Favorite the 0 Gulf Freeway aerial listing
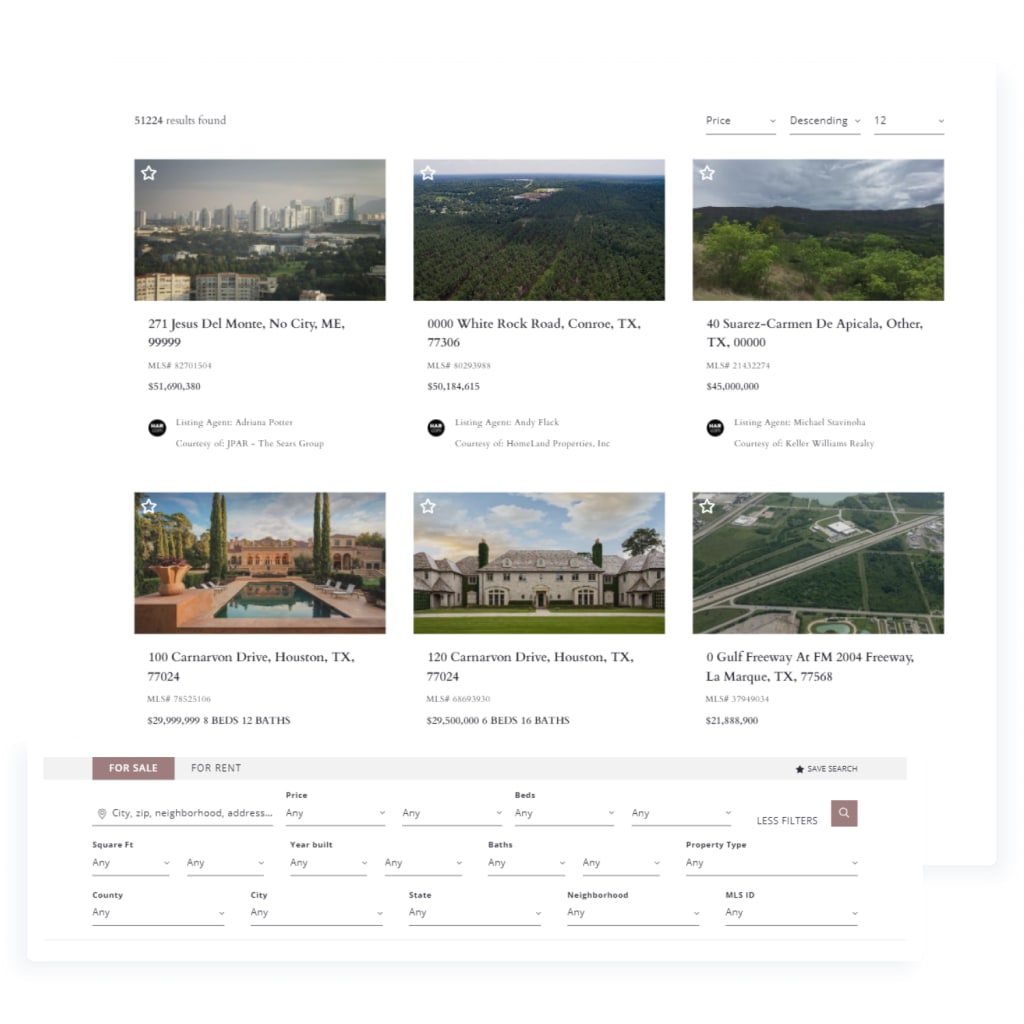This screenshot has height=1024, width=1024. coord(706,506)
